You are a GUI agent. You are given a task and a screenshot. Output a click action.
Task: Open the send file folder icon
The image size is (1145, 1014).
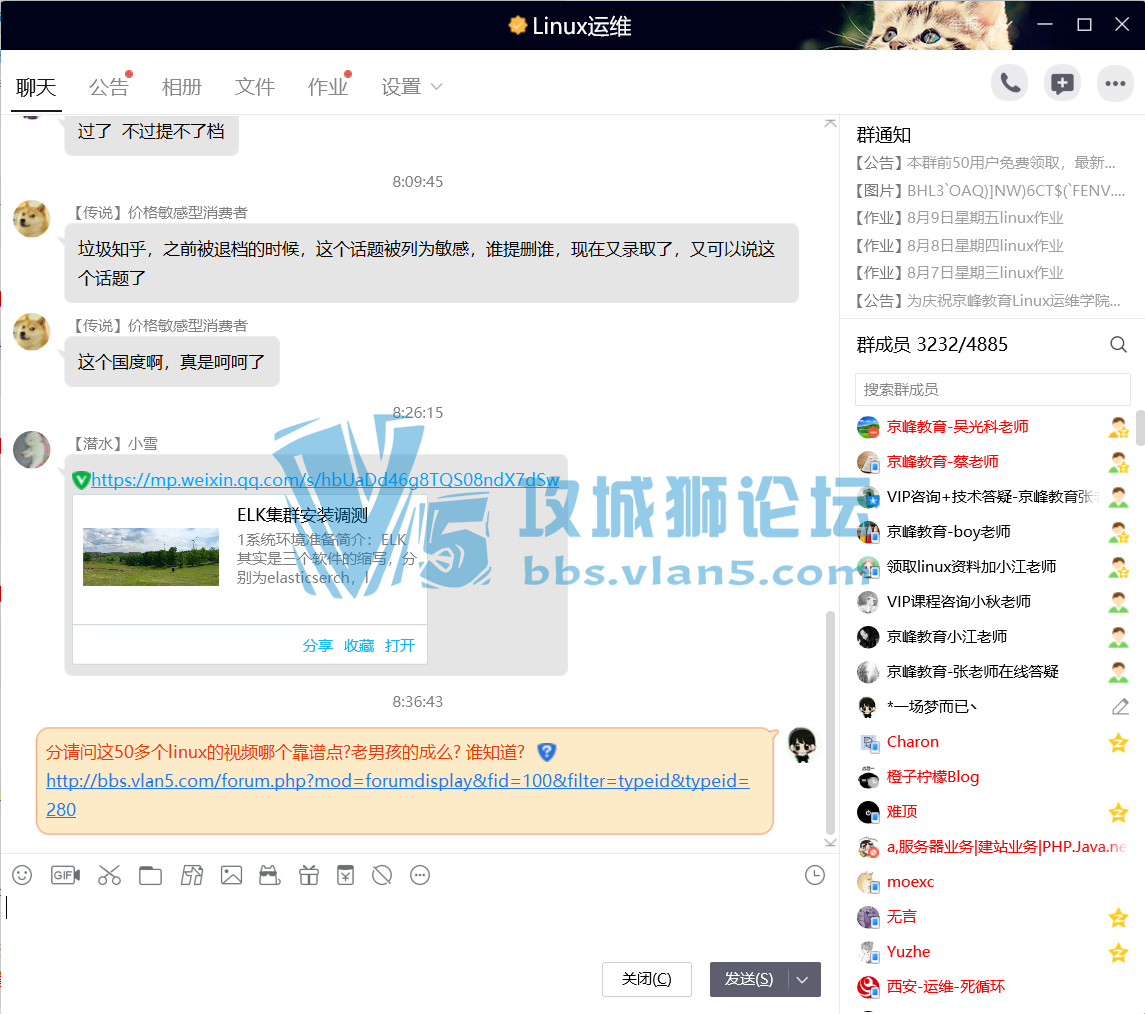(150, 875)
